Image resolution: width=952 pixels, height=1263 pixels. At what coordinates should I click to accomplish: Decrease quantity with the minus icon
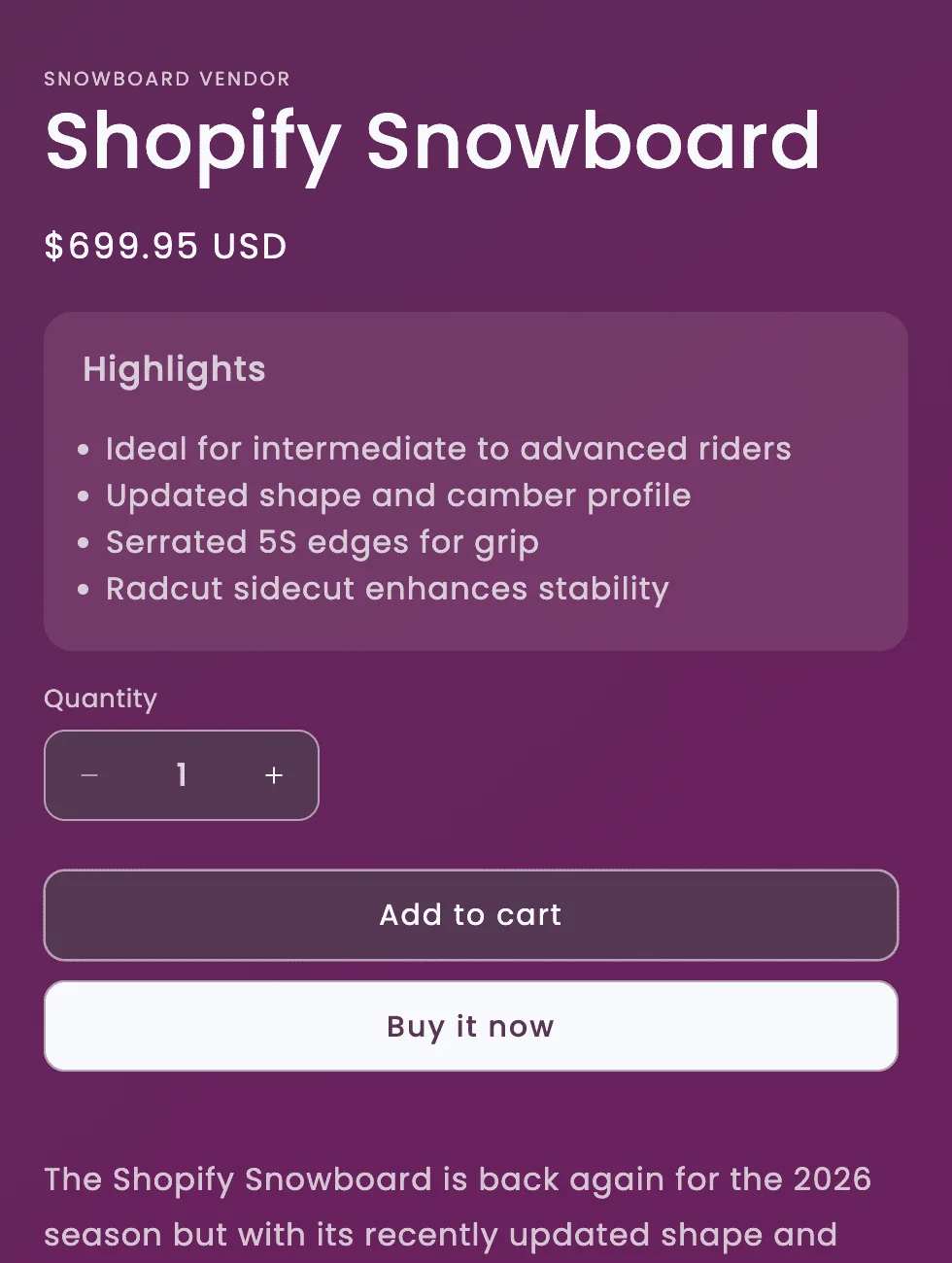[89, 775]
